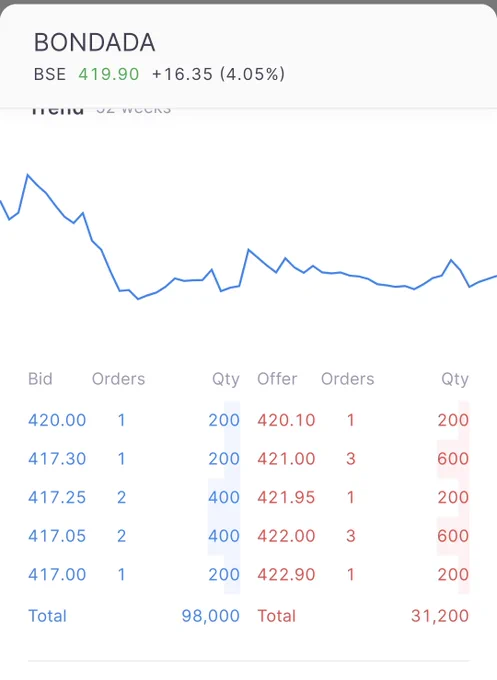Tap last price 419.90

pos(109,74)
